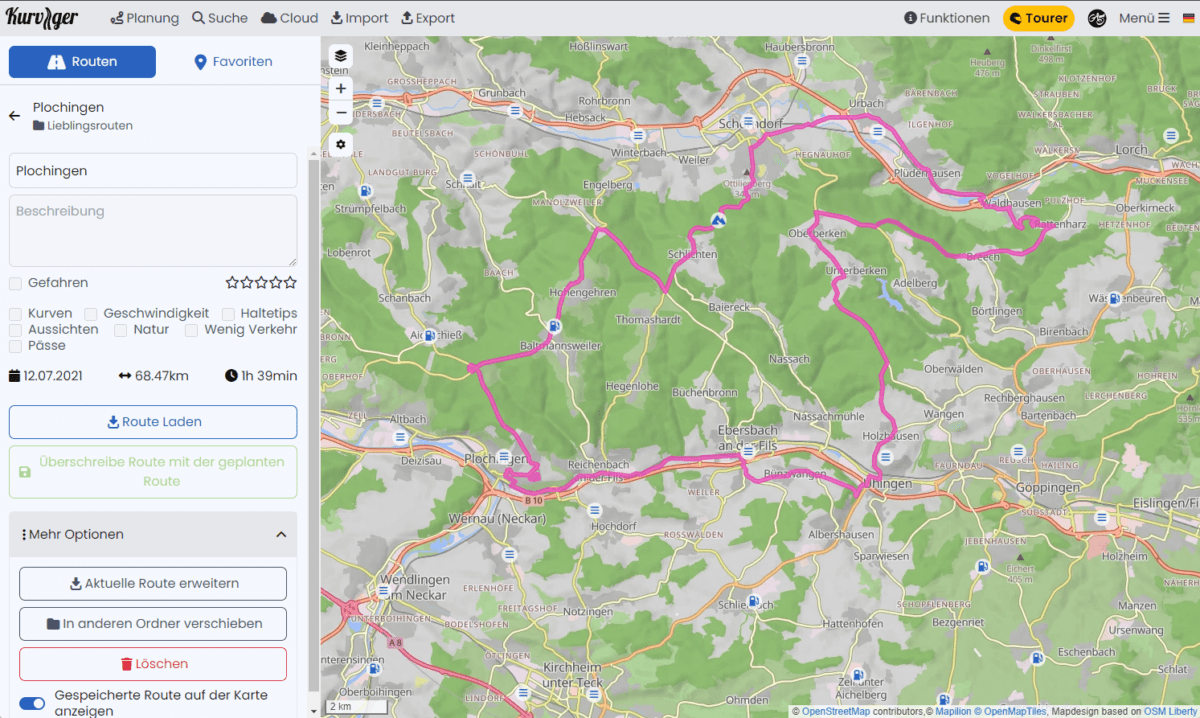The image size is (1200, 718).
Task: Check the Aussichten checkbox
Action: [15, 330]
